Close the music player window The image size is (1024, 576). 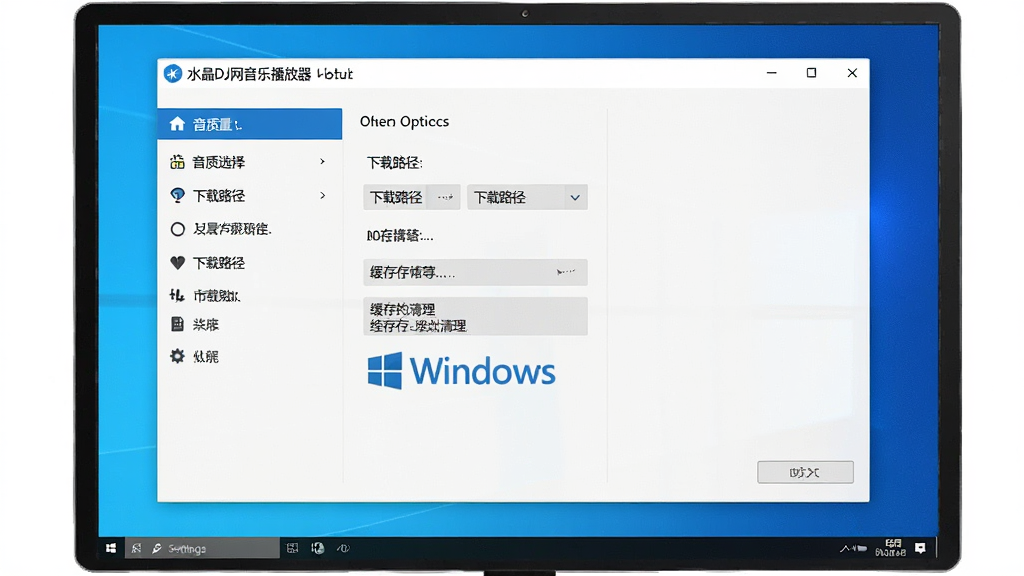[852, 73]
